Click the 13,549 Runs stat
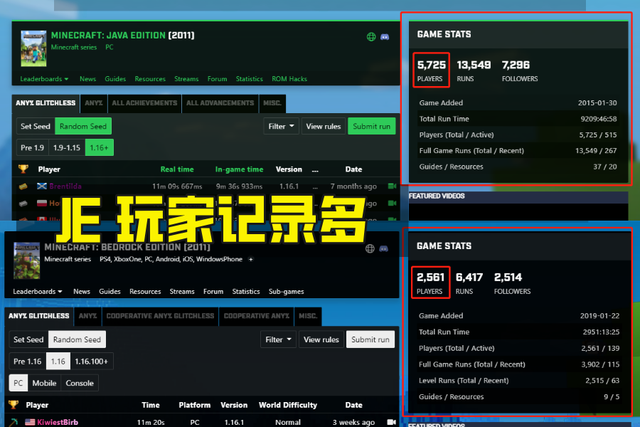Screen dimensions: 640x427 coord(473,70)
